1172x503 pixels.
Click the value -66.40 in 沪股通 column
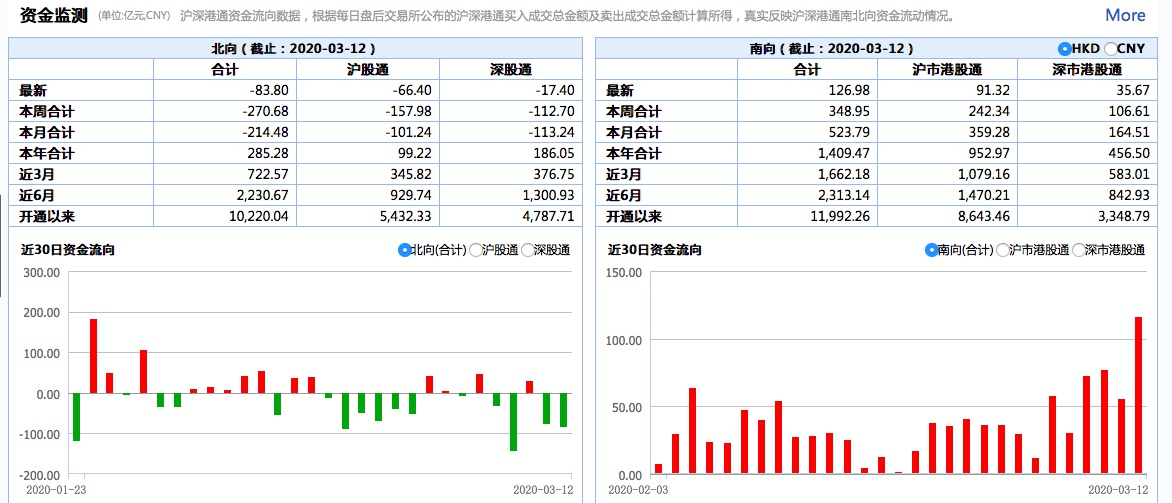pos(412,90)
